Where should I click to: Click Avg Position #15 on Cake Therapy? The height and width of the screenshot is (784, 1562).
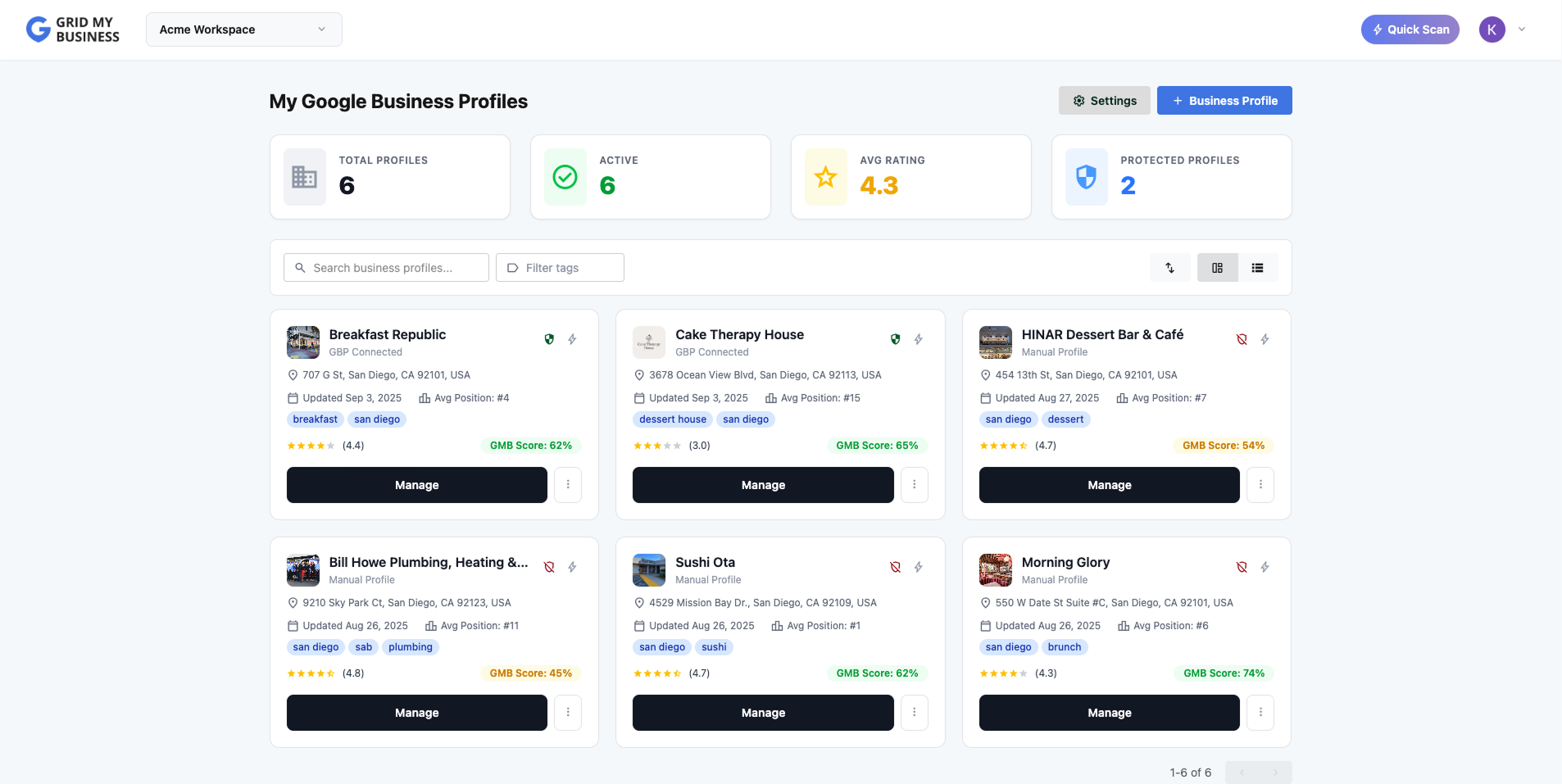[x=813, y=398]
